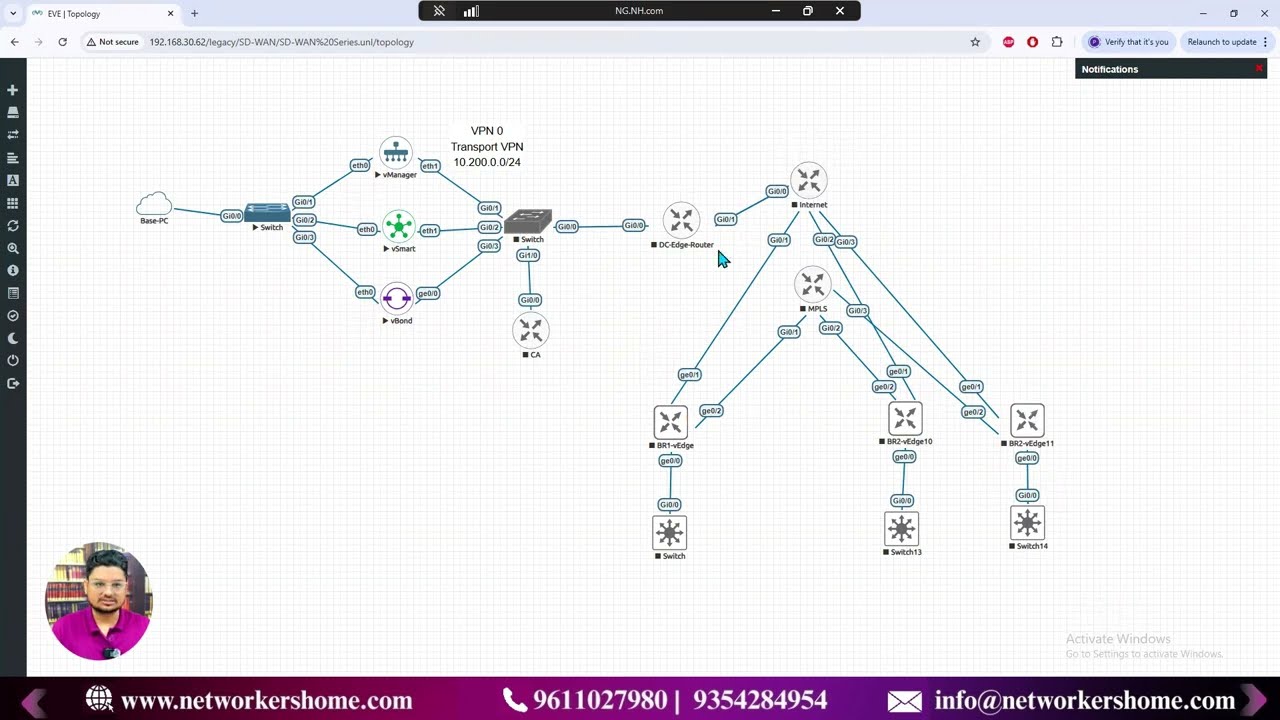
Task: Open the grid sidebar icon
Action: point(13,203)
